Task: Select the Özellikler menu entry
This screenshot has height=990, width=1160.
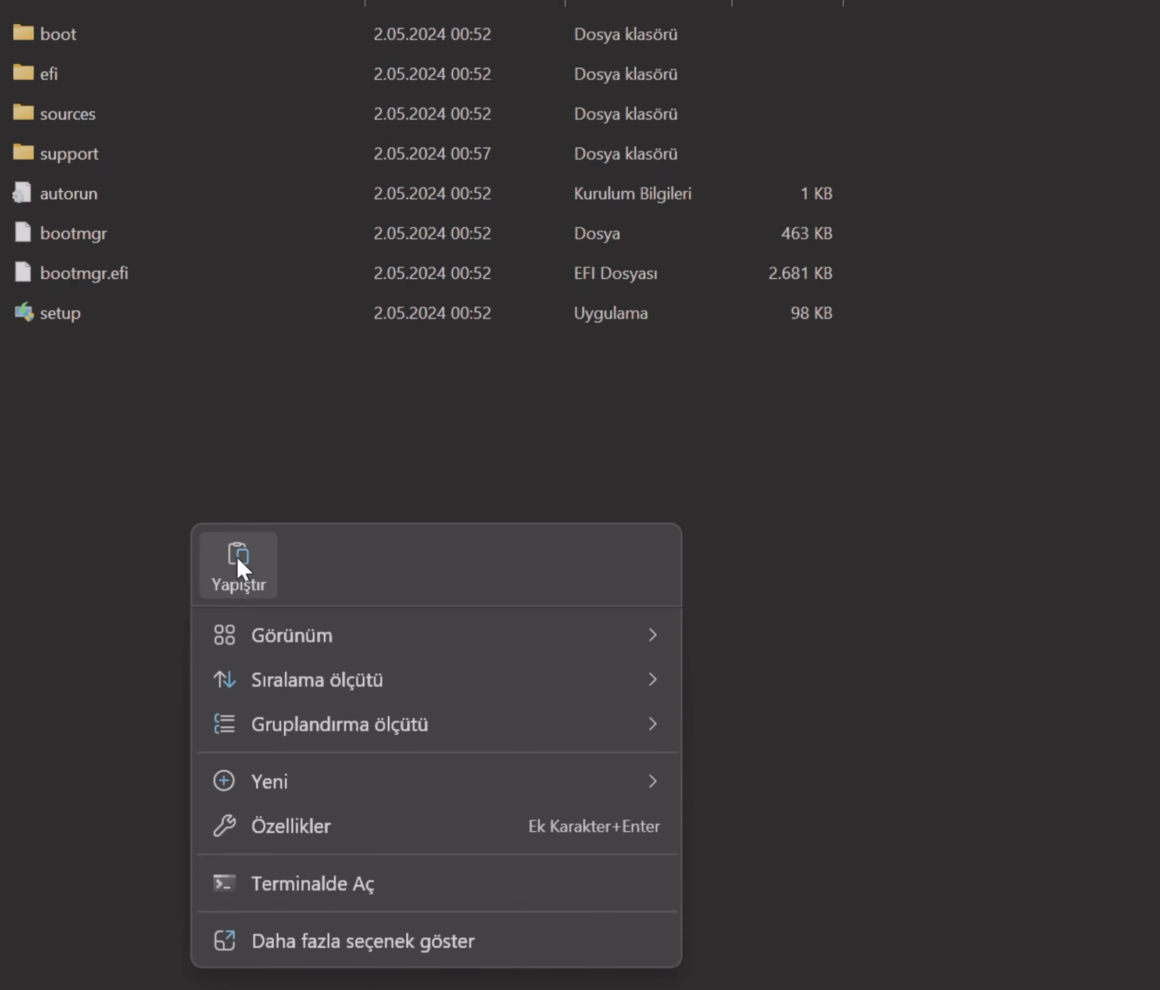Action: pos(291,826)
